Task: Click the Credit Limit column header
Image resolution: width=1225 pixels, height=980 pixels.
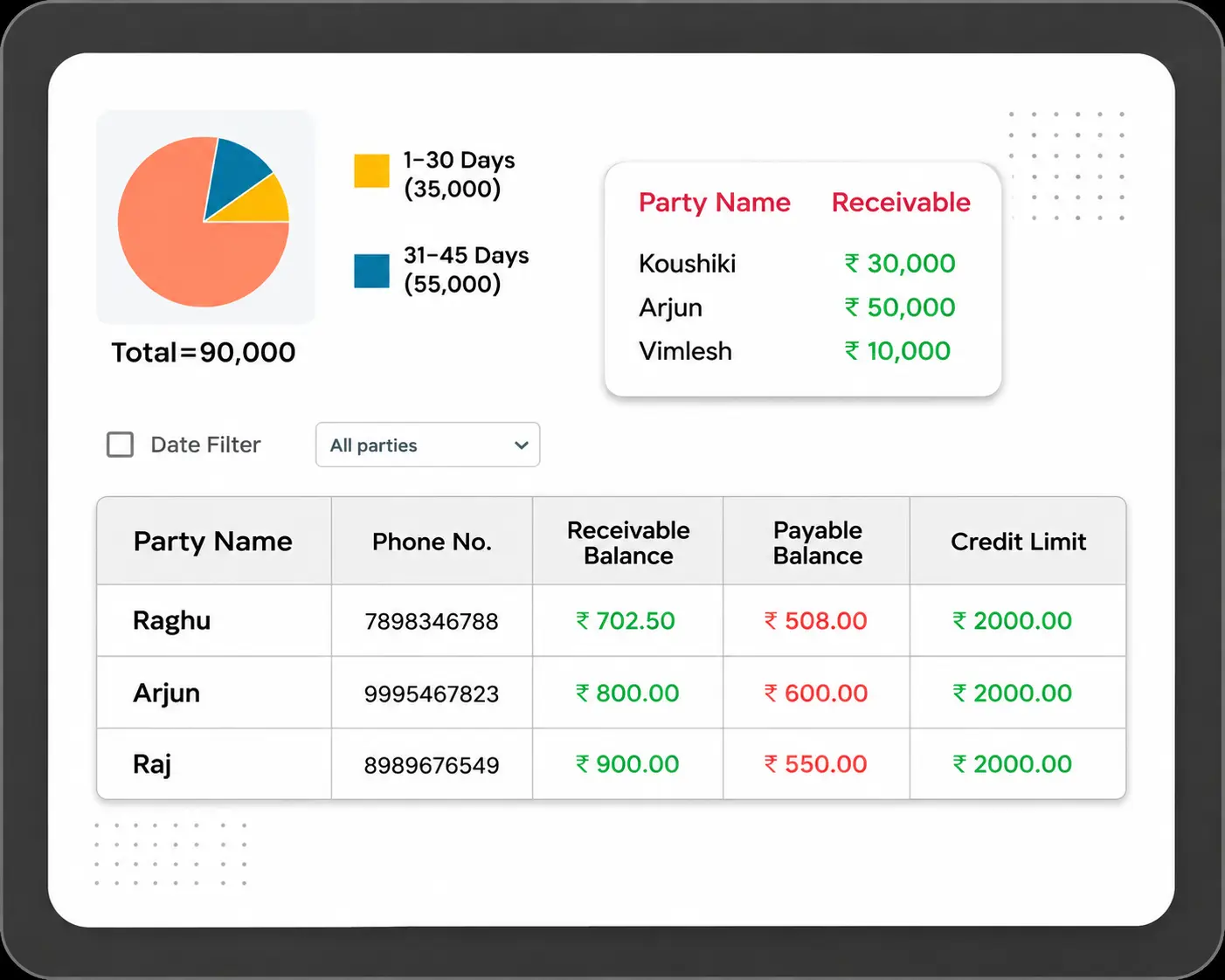Action: [x=1019, y=542]
